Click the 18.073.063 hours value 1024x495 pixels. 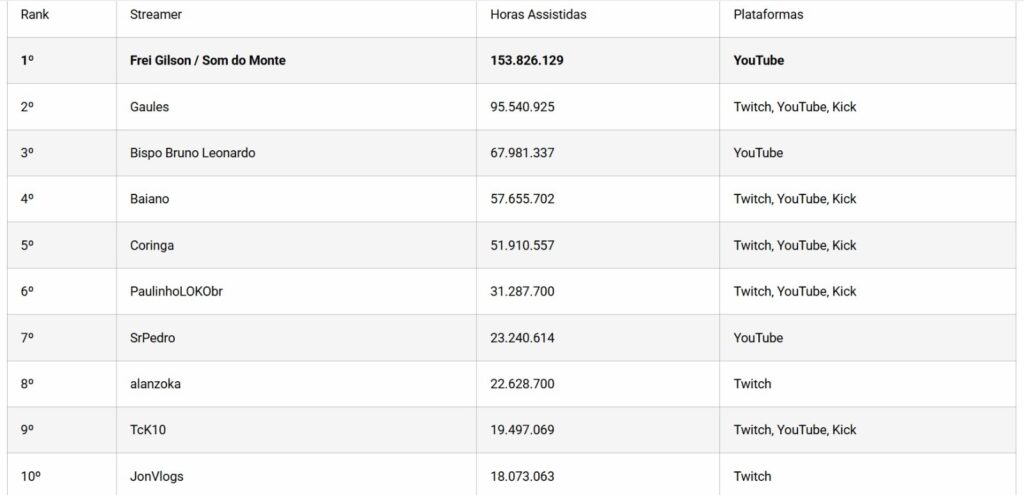click(x=522, y=476)
